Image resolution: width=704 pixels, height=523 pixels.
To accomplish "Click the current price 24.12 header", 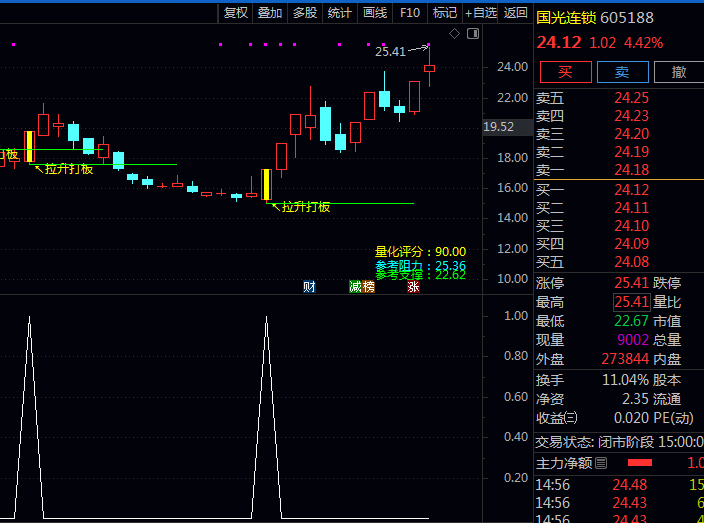I will [559, 43].
